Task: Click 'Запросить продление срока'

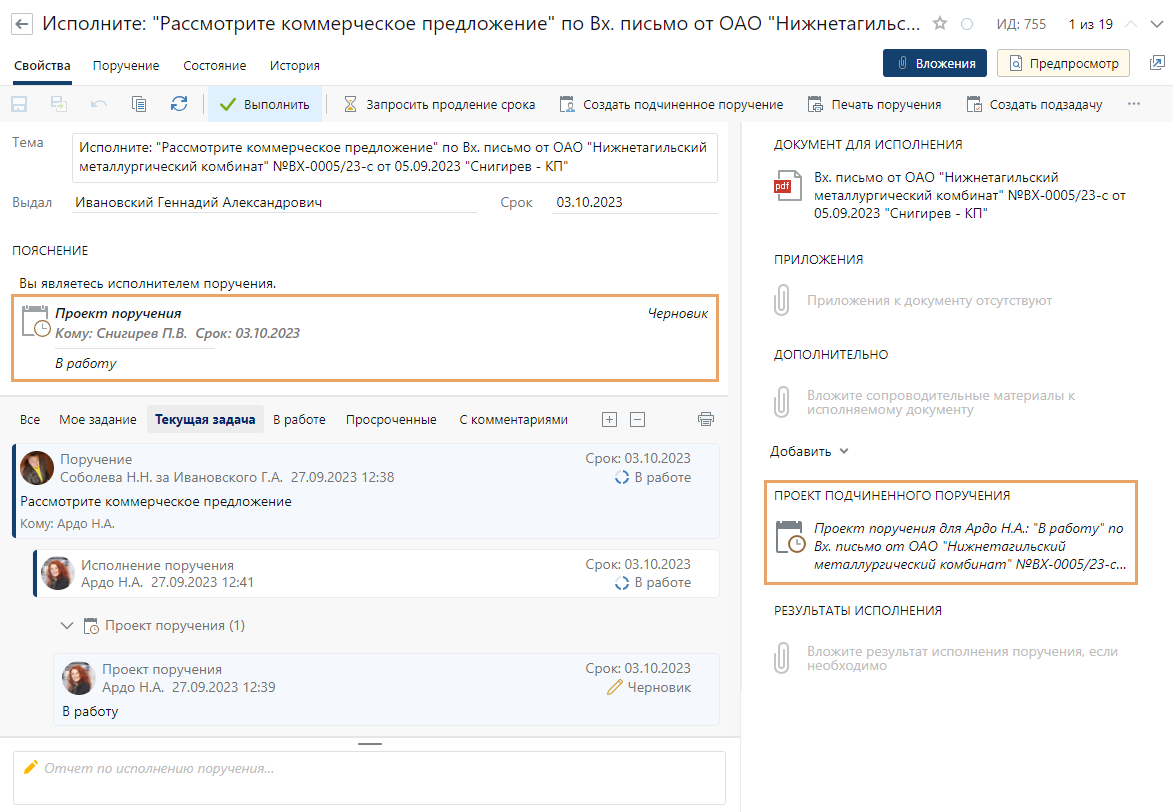Action: click(439, 104)
